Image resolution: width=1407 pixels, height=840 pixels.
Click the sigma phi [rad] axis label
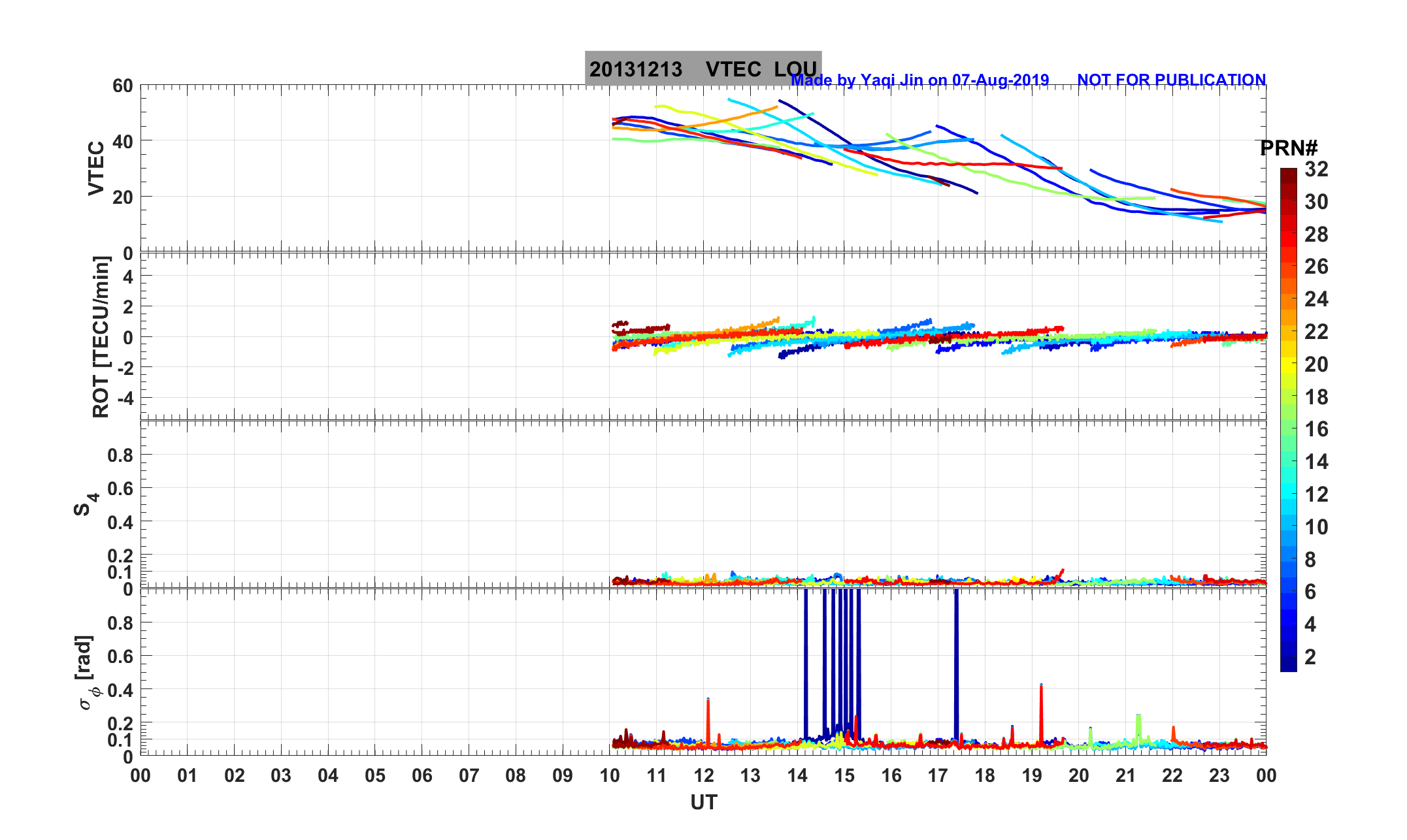(88, 671)
